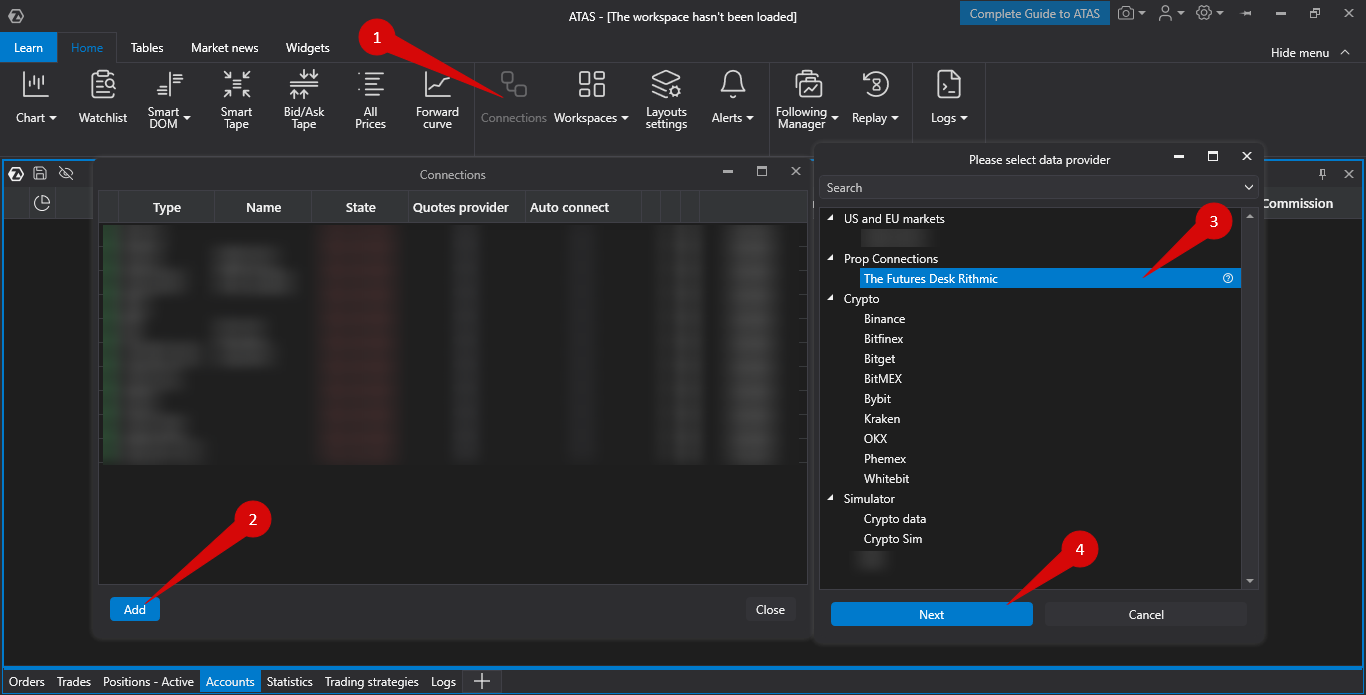The width and height of the screenshot is (1366, 695).
Task: Collapse the Crypto group
Action: tap(830, 298)
